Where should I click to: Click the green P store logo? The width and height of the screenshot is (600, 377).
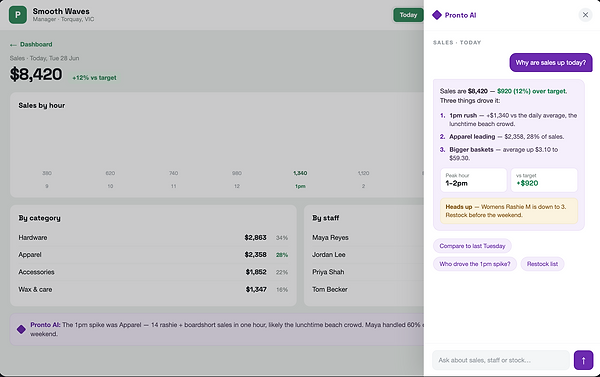point(18,15)
